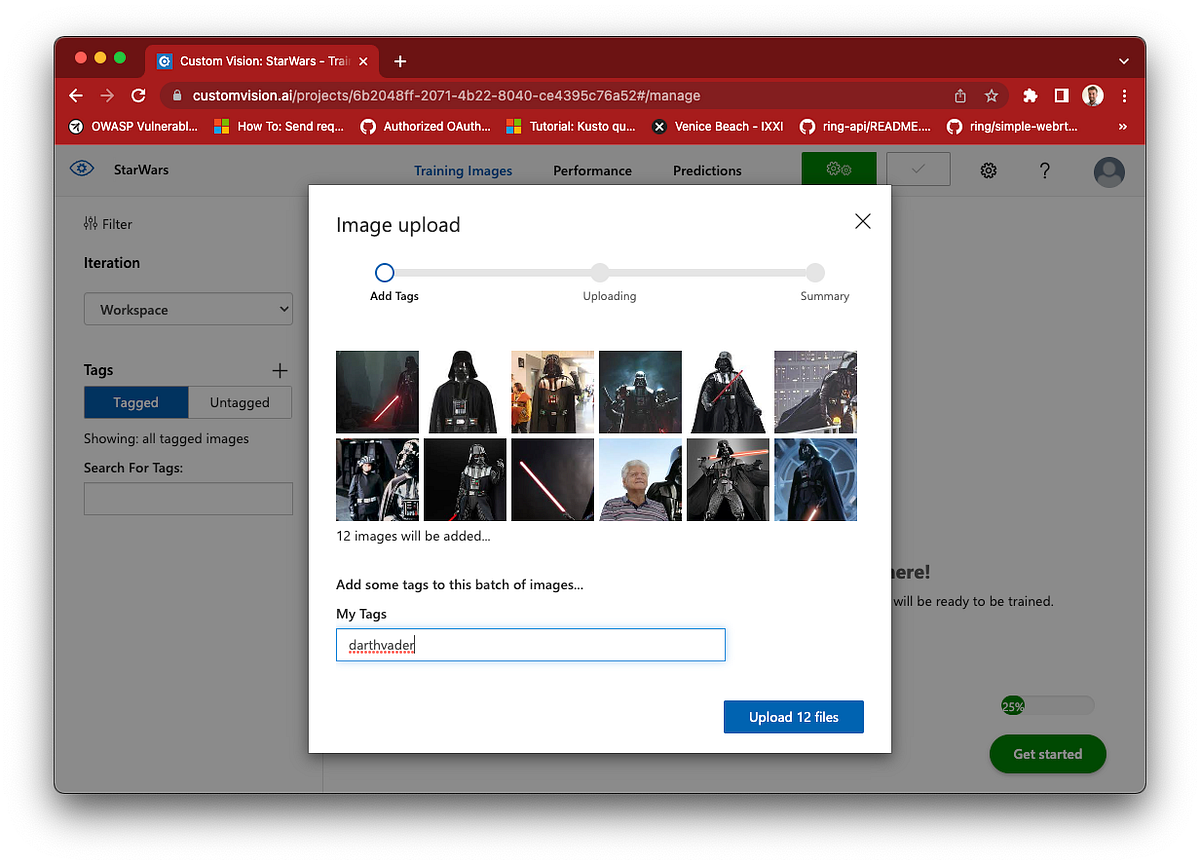Select Vader with officer thumbnail
Image resolution: width=1200 pixels, height=865 pixels.
coord(377,479)
